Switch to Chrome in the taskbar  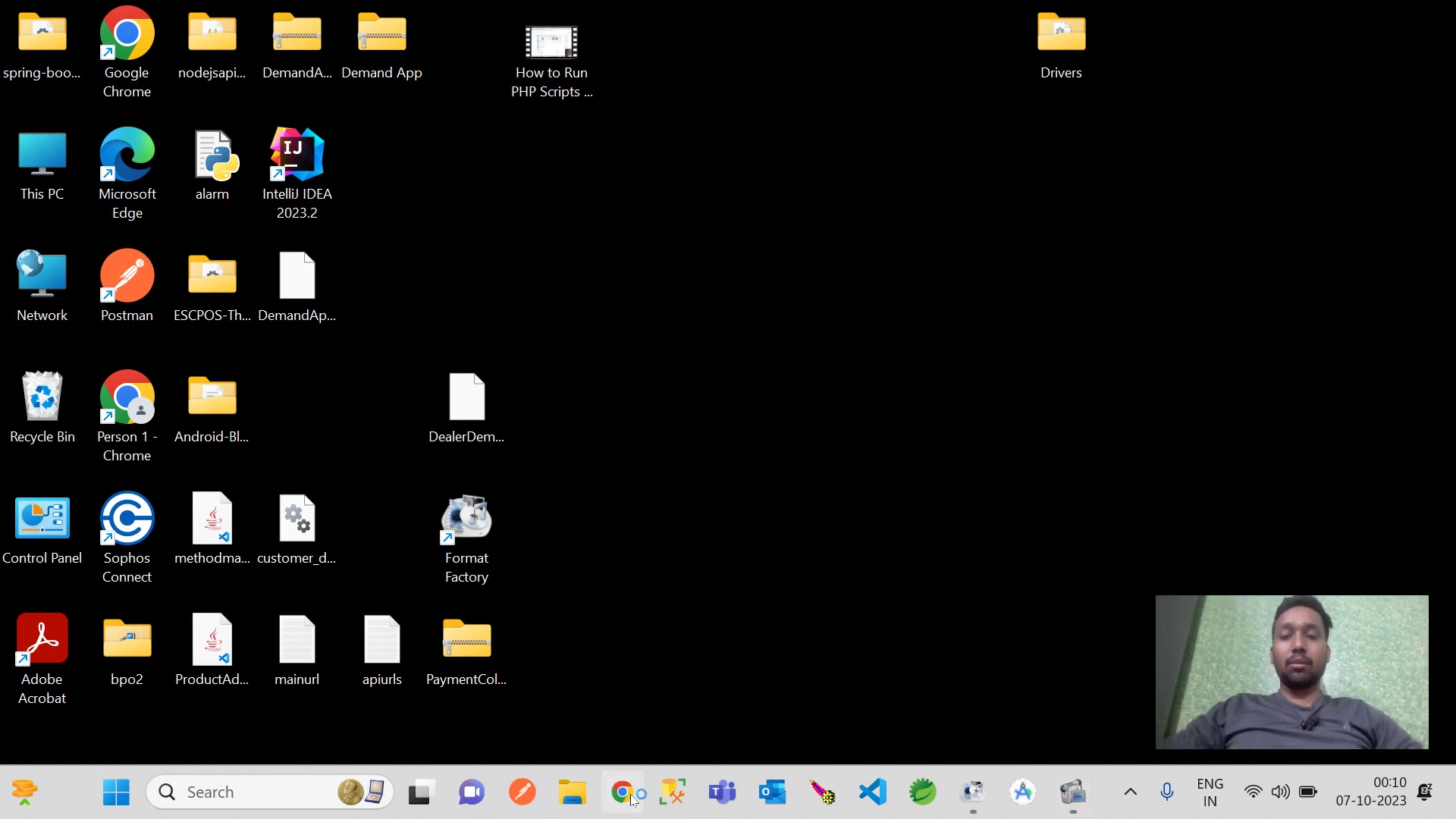click(x=623, y=792)
